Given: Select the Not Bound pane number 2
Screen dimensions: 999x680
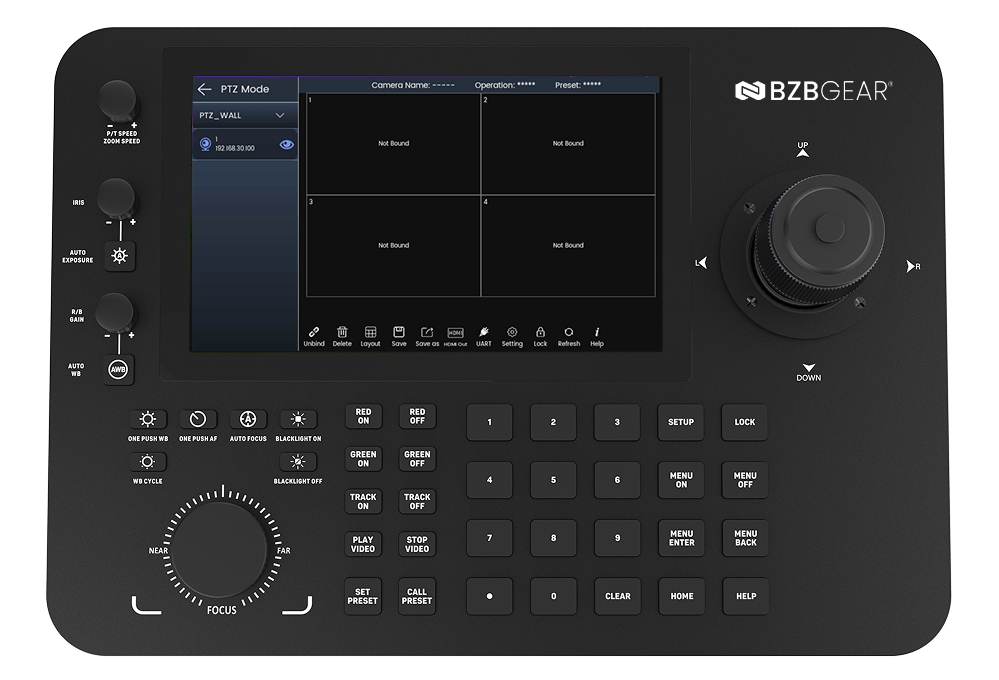Looking at the screenshot, I should pyautogui.click(x=568, y=144).
